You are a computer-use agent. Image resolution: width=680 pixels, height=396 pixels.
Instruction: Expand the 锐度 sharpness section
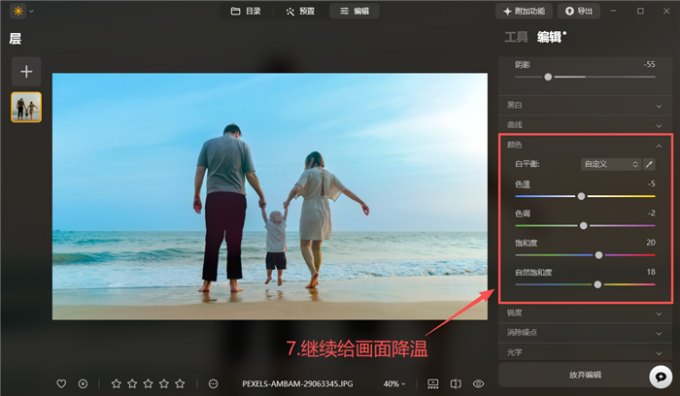[x=585, y=313]
